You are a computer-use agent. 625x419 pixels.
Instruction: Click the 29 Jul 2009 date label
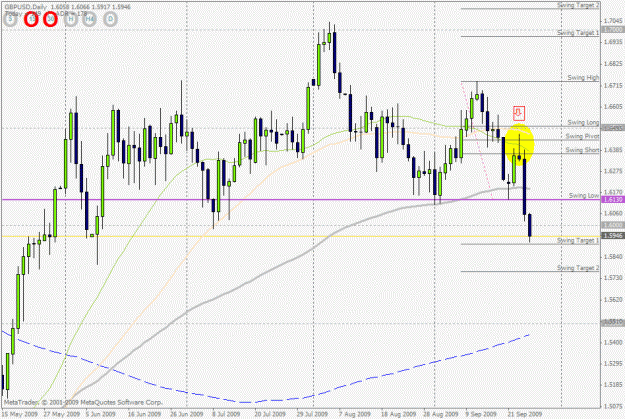click(x=312, y=414)
